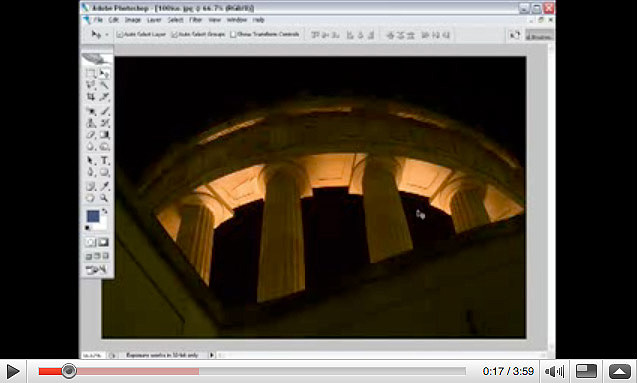Select the Blur tool
The width and height of the screenshot is (638, 383).
[90, 147]
